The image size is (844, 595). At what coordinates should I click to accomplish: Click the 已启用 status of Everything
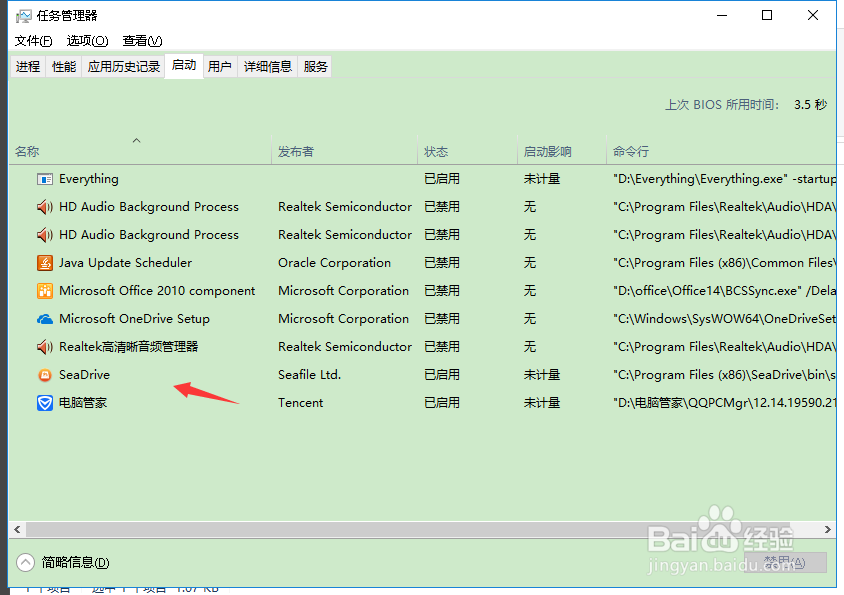[x=442, y=179]
